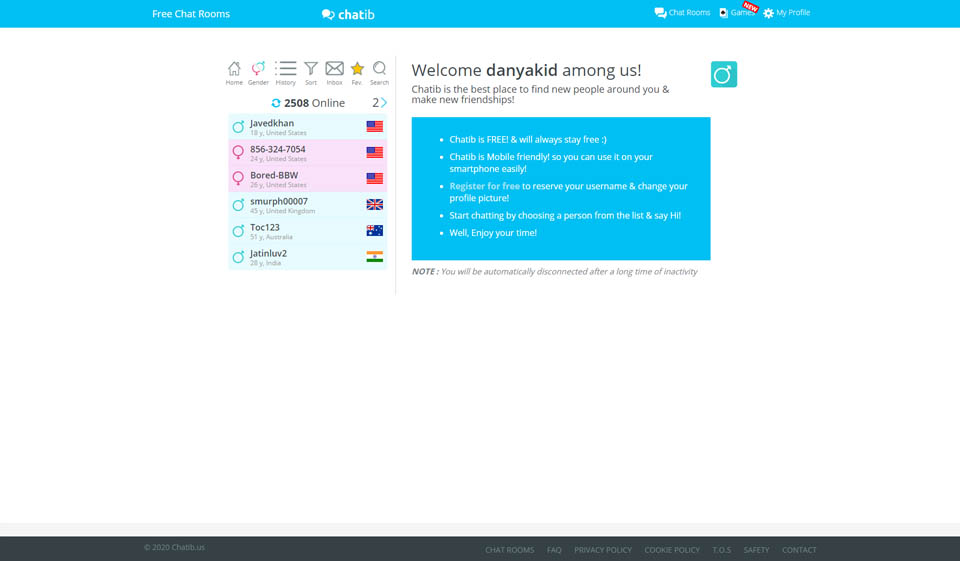The image size is (960, 561).
Task: Open Chat Rooms in top navigation
Action: 682,13
